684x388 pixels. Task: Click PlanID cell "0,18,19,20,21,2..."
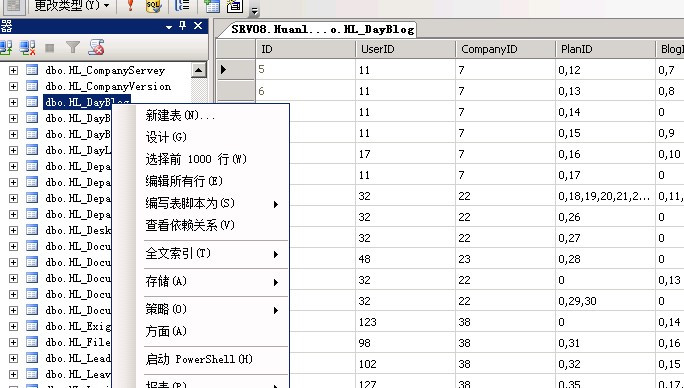tap(605, 196)
